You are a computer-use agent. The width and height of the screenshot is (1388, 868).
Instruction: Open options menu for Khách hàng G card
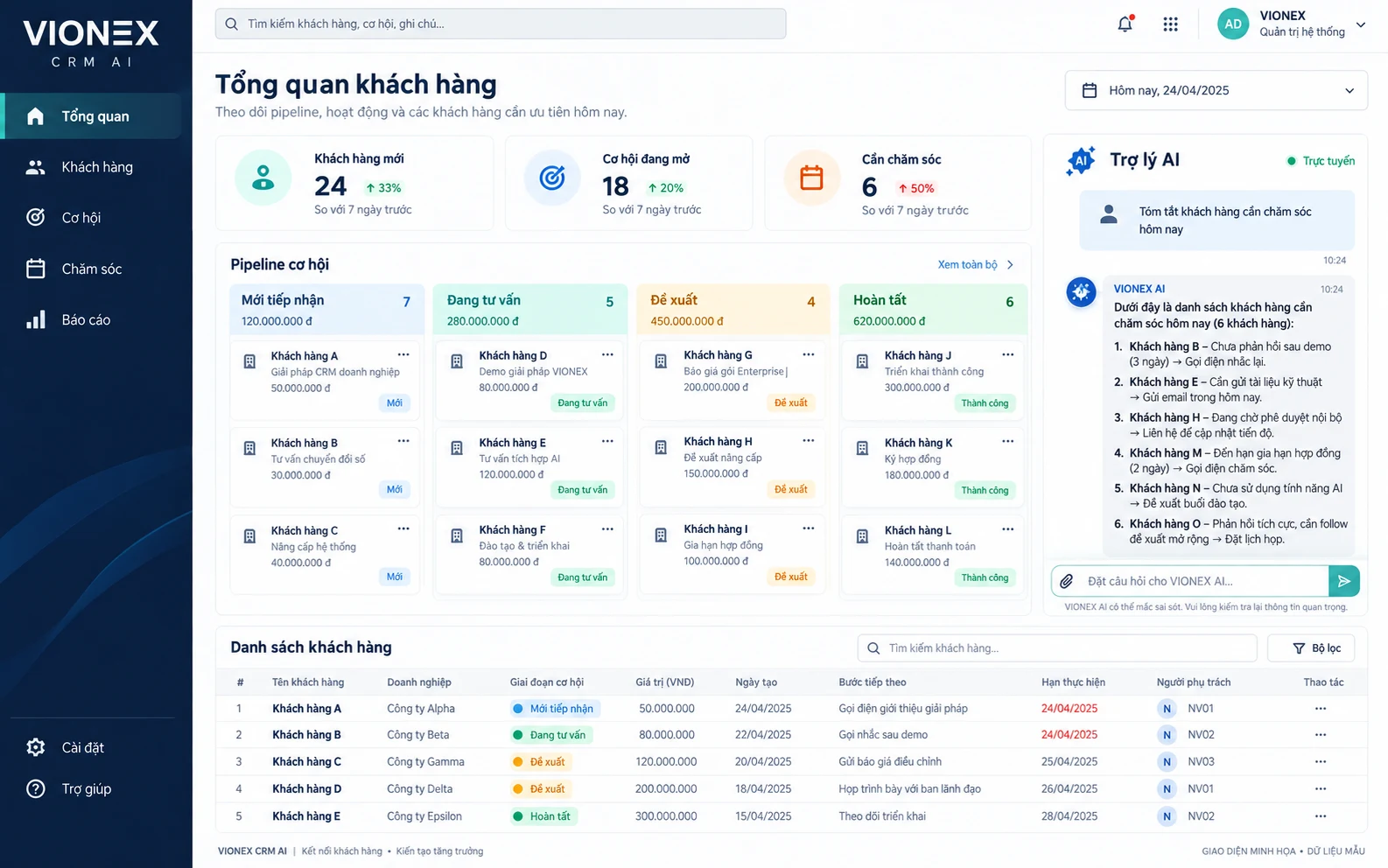[x=809, y=354]
